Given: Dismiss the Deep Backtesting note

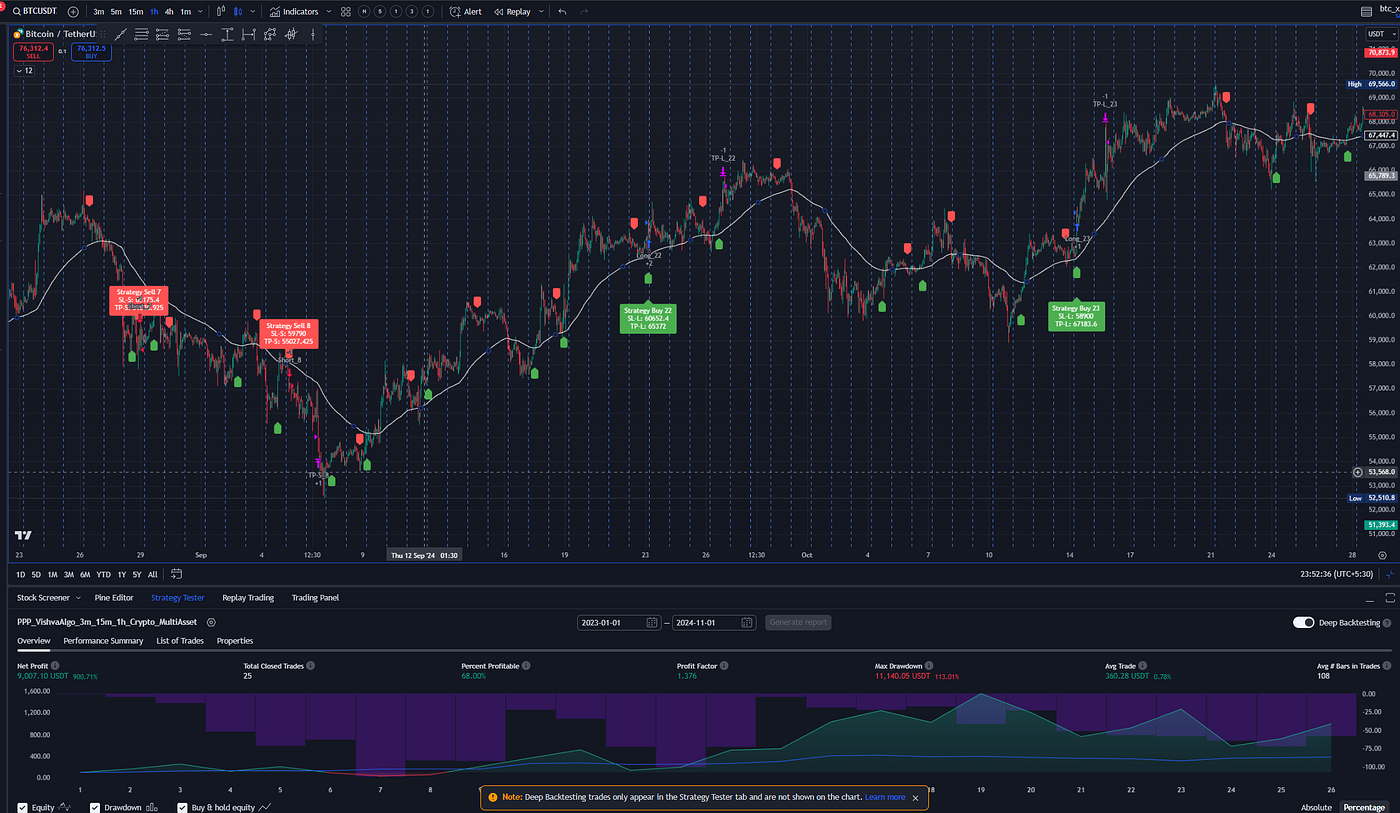Looking at the screenshot, I should [915, 797].
